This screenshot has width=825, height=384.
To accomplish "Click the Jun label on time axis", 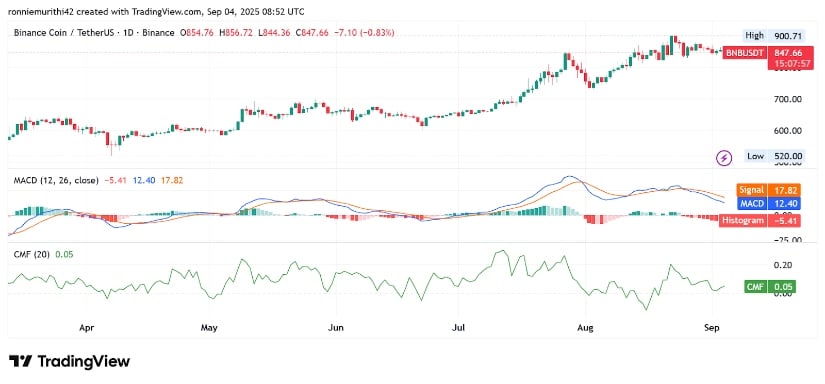I will 336,328.
